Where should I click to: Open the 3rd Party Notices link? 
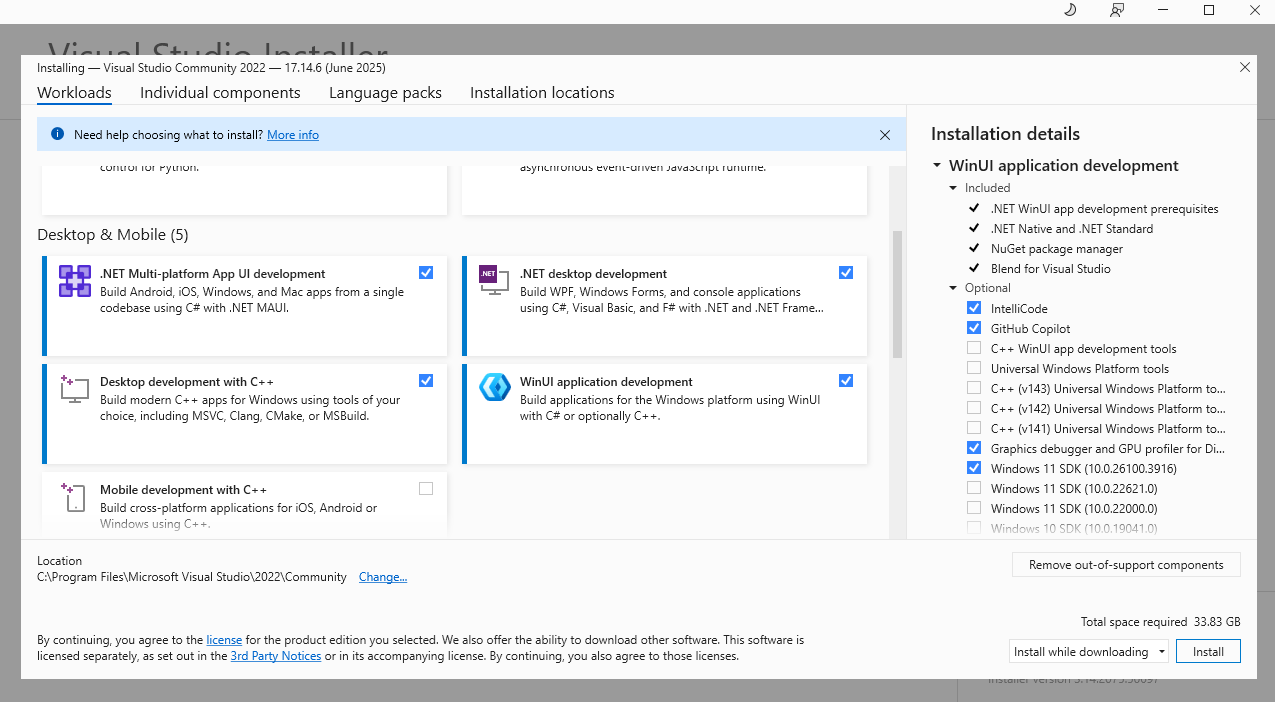pyautogui.click(x=276, y=656)
